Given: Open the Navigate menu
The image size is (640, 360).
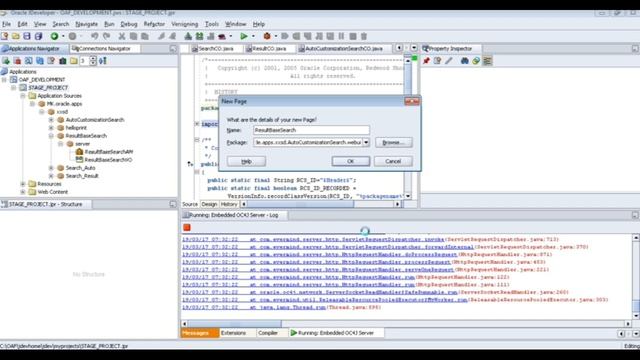Looking at the screenshot, I should (x=87, y=24).
